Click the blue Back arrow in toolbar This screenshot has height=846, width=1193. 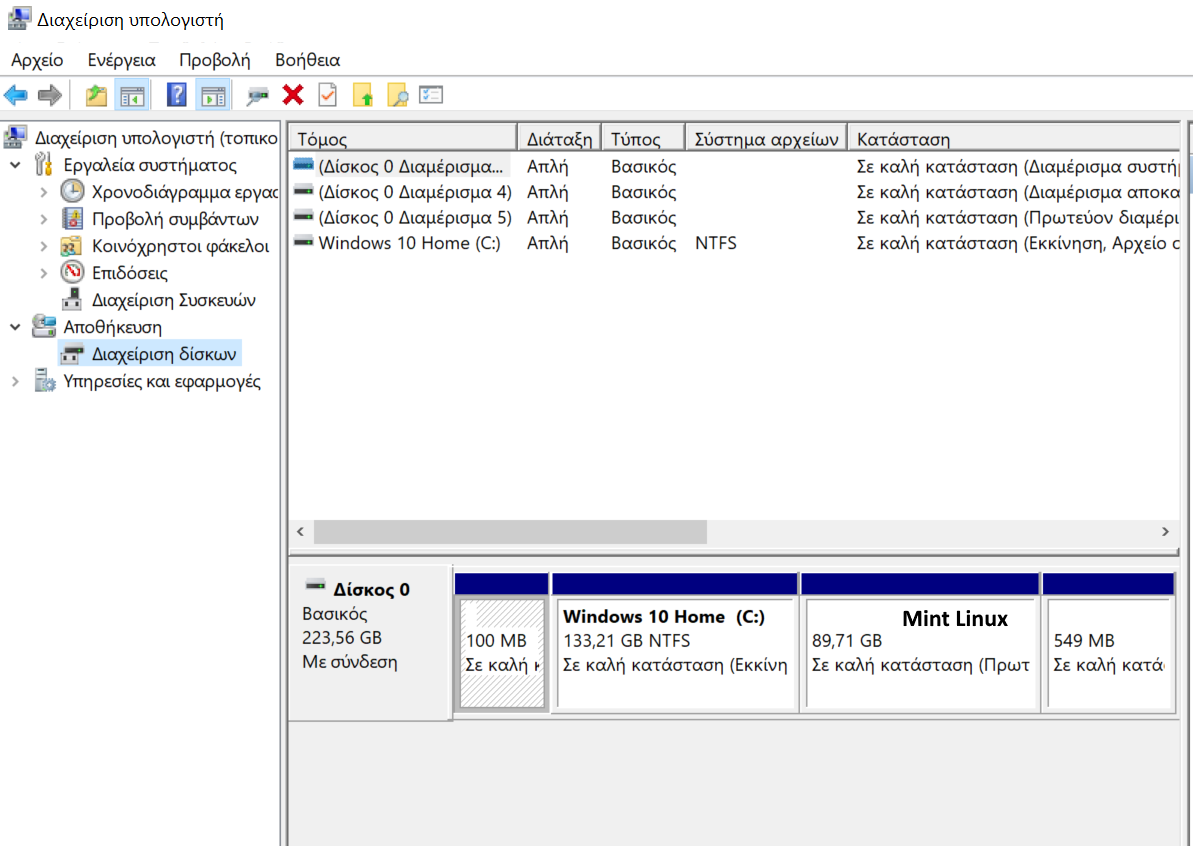[x=16, y=95]
